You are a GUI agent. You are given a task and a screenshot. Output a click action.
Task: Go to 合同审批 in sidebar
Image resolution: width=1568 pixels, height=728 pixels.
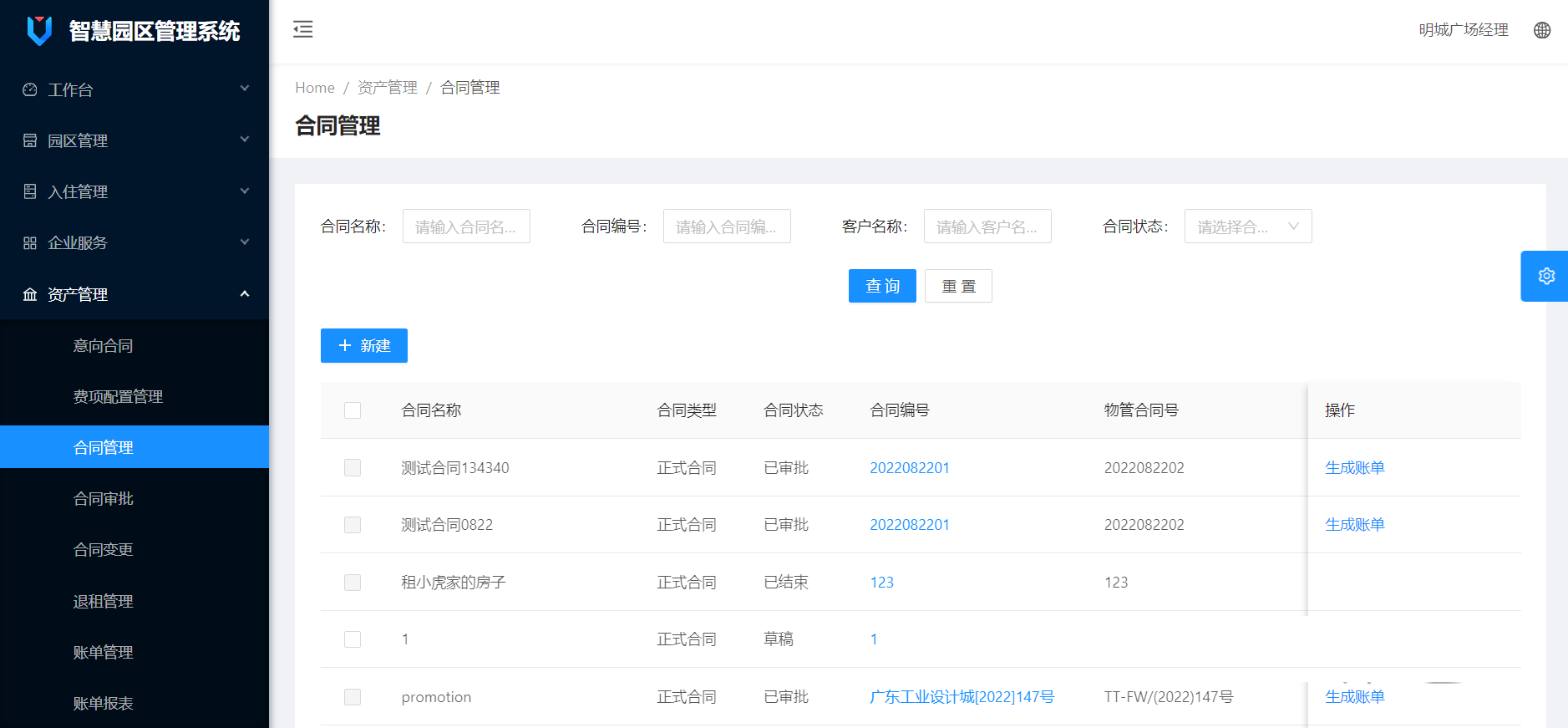click(x=103, y=499)
